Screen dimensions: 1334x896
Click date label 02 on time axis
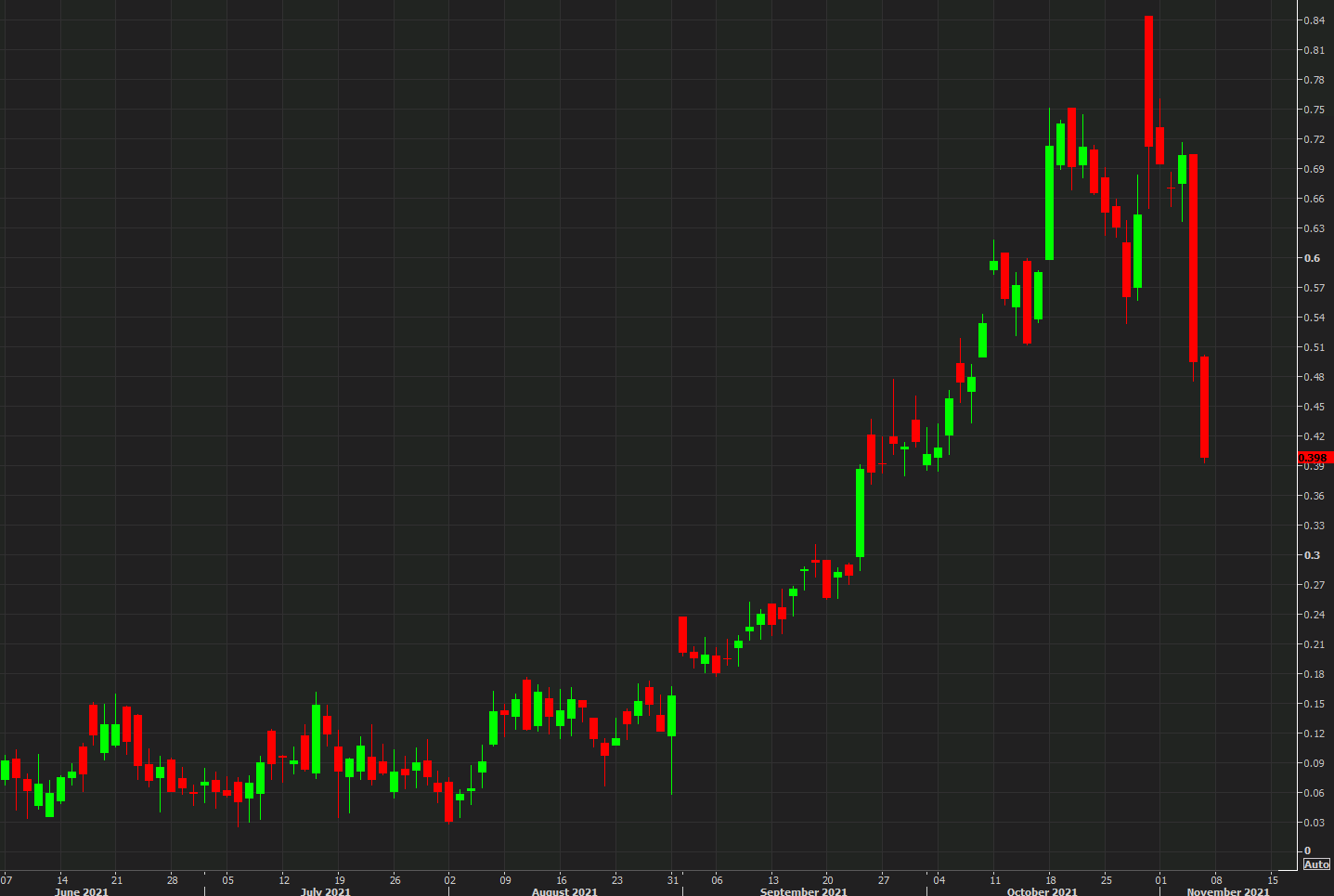450,879
